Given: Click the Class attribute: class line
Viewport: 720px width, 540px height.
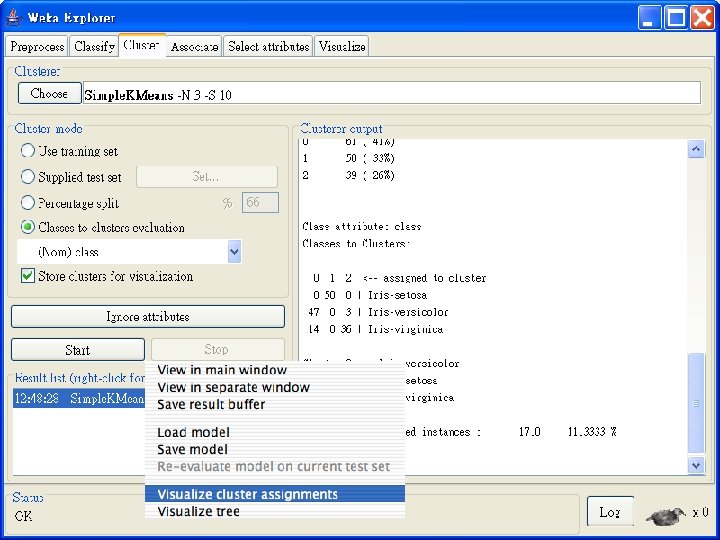Looking at the screenshot, I should [x=362, y=226].
